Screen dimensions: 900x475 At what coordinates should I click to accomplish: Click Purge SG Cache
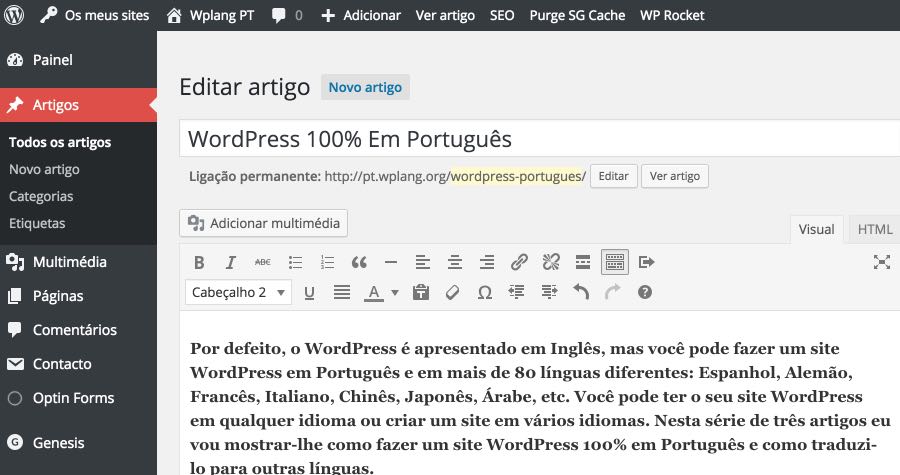(x=577, y=15)
